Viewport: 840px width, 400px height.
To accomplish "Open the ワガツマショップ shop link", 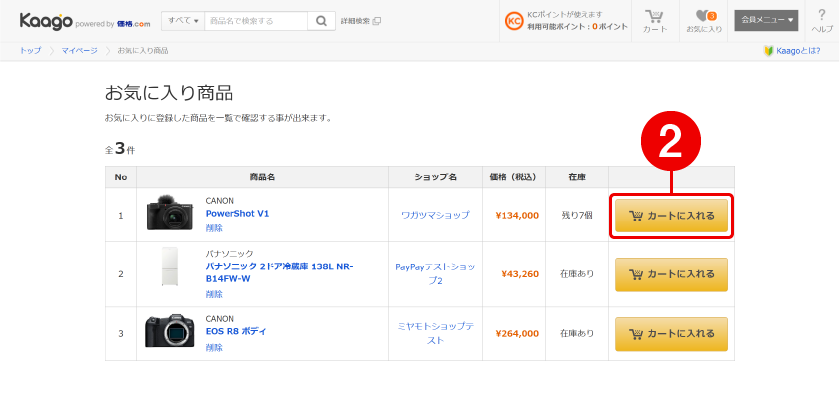I will (435, 215).
